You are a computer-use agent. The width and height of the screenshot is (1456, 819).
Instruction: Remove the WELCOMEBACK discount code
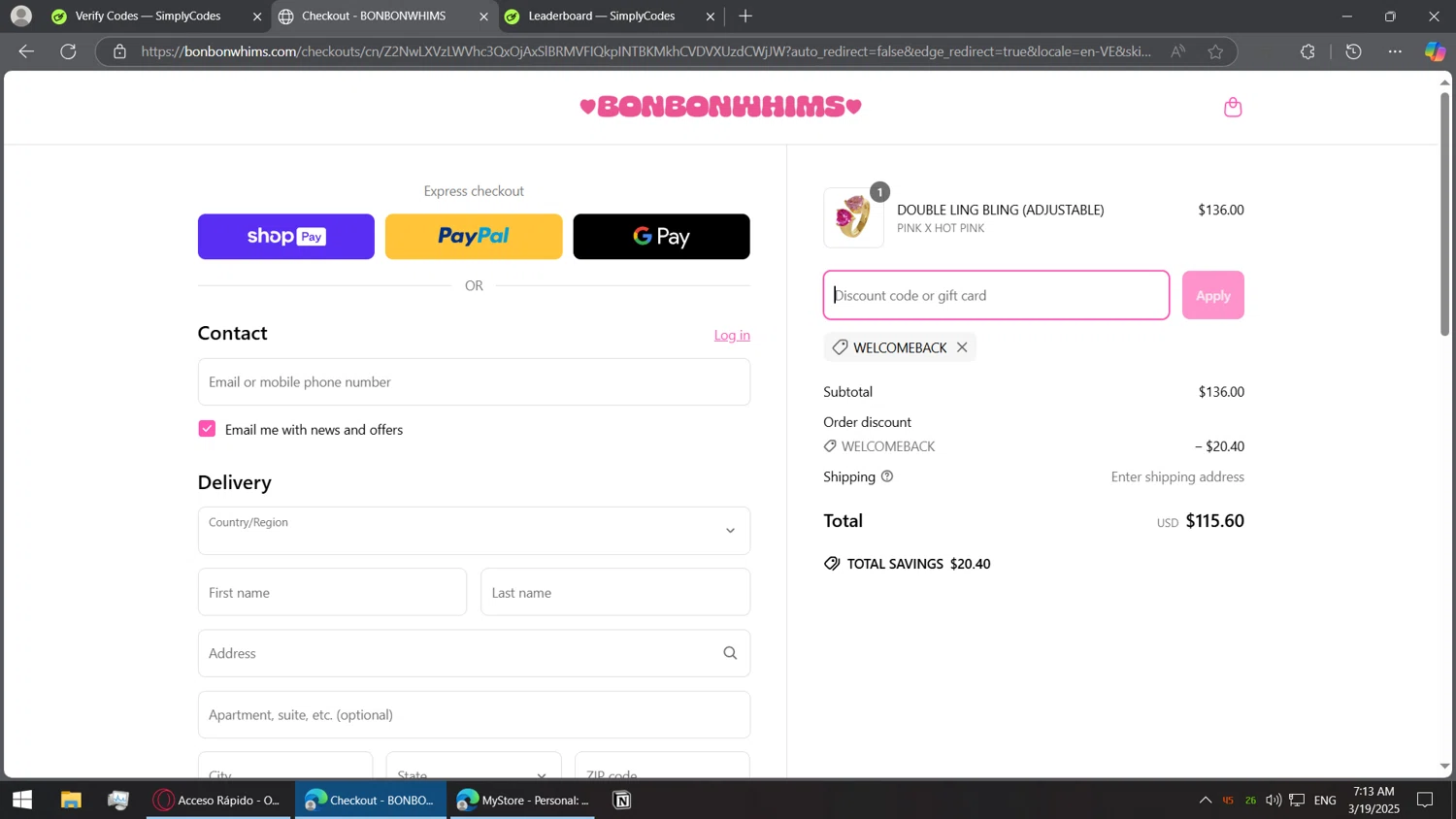[962, 347]
